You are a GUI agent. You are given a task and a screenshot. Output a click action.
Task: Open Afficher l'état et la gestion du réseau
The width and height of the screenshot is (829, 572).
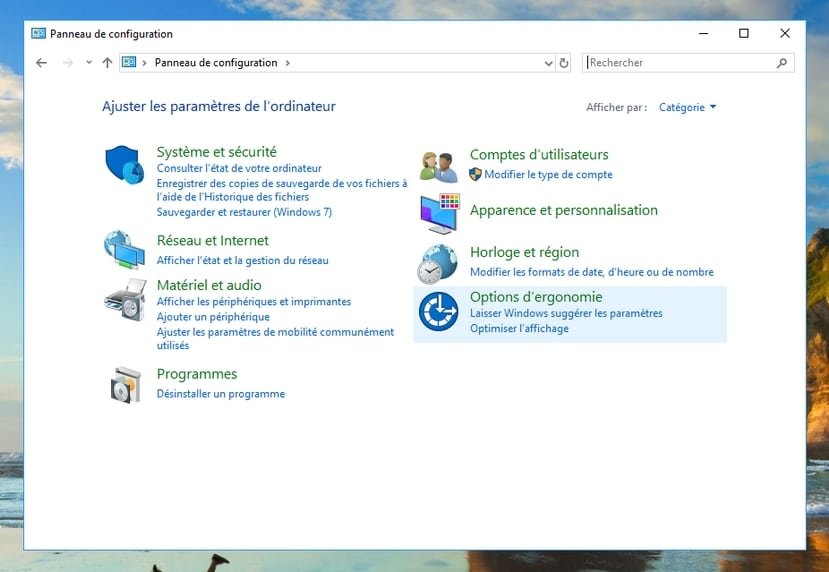point(243,260)
